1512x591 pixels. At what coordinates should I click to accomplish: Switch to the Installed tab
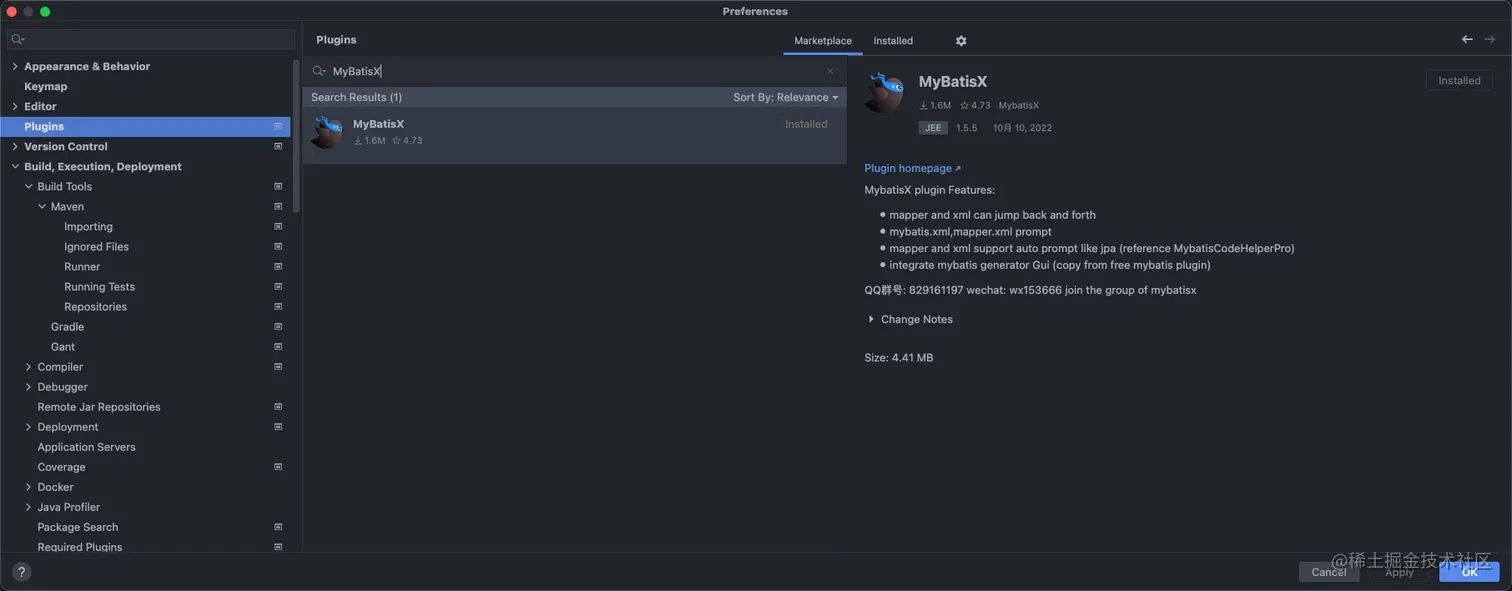(x=893, y=41)
